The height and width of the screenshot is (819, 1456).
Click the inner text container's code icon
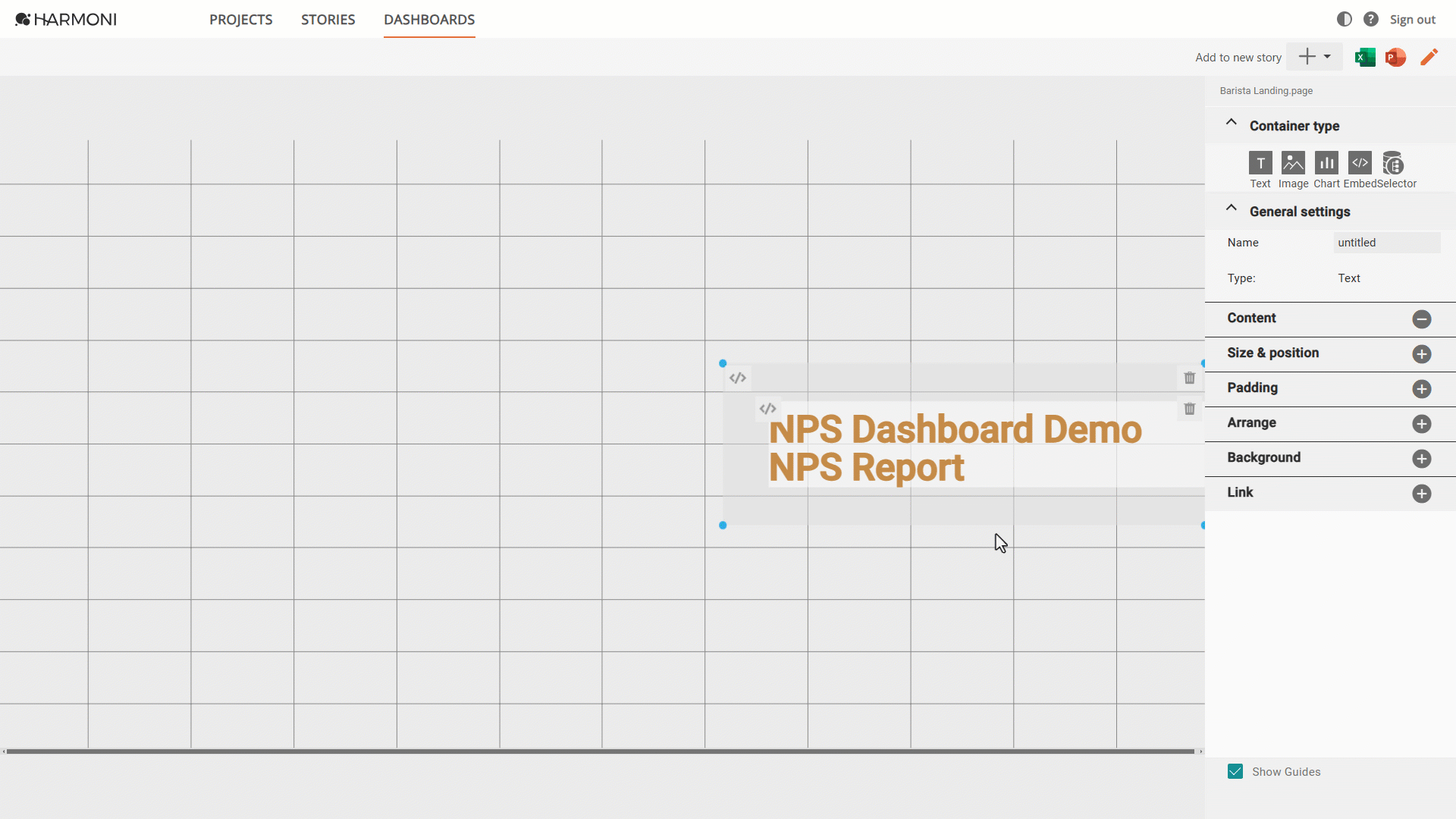click(767, 409)
